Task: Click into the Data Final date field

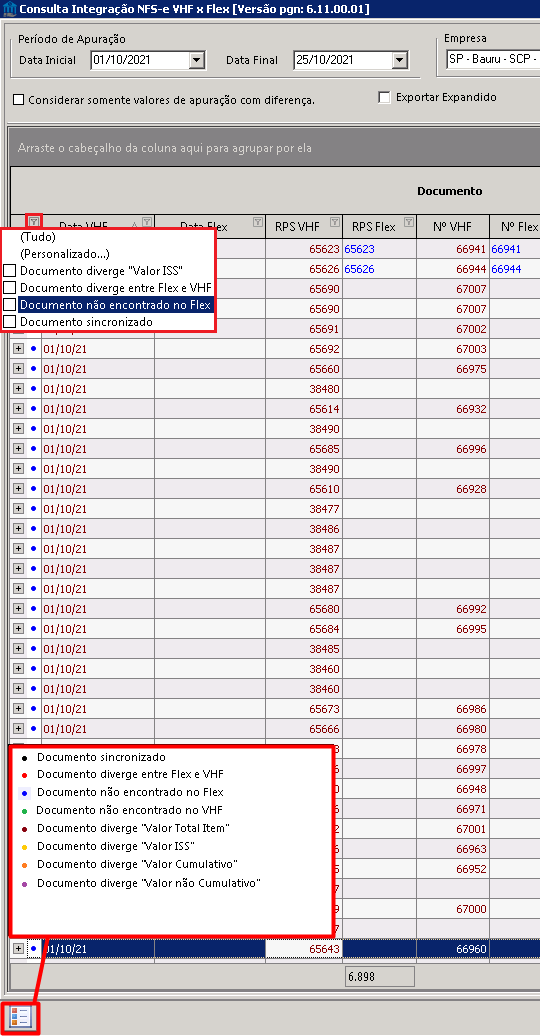Action: (x=342, y=60)
